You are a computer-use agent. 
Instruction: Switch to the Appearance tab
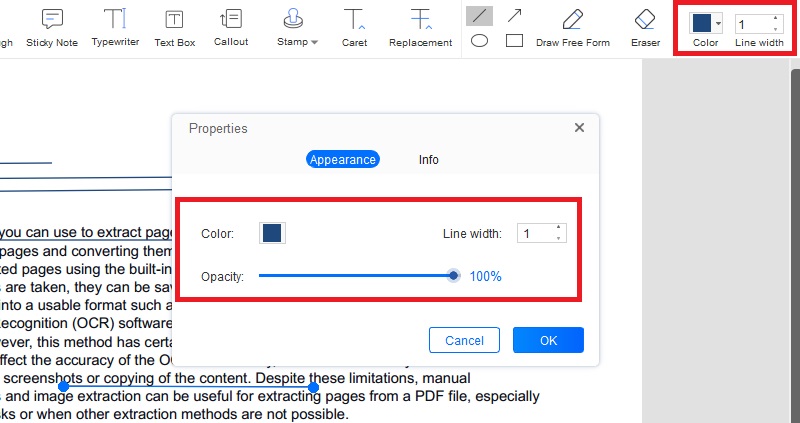[x=342, y=160]
